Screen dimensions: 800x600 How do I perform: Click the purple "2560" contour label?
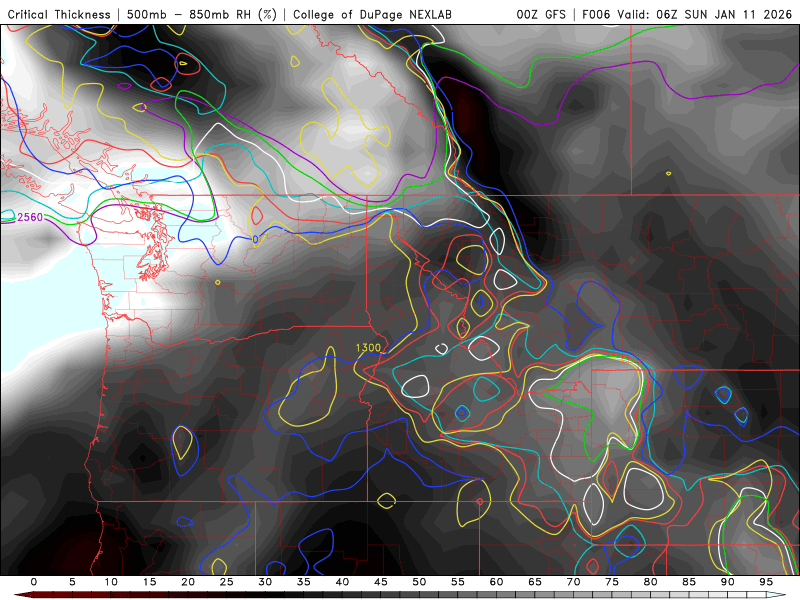(30, 217)
